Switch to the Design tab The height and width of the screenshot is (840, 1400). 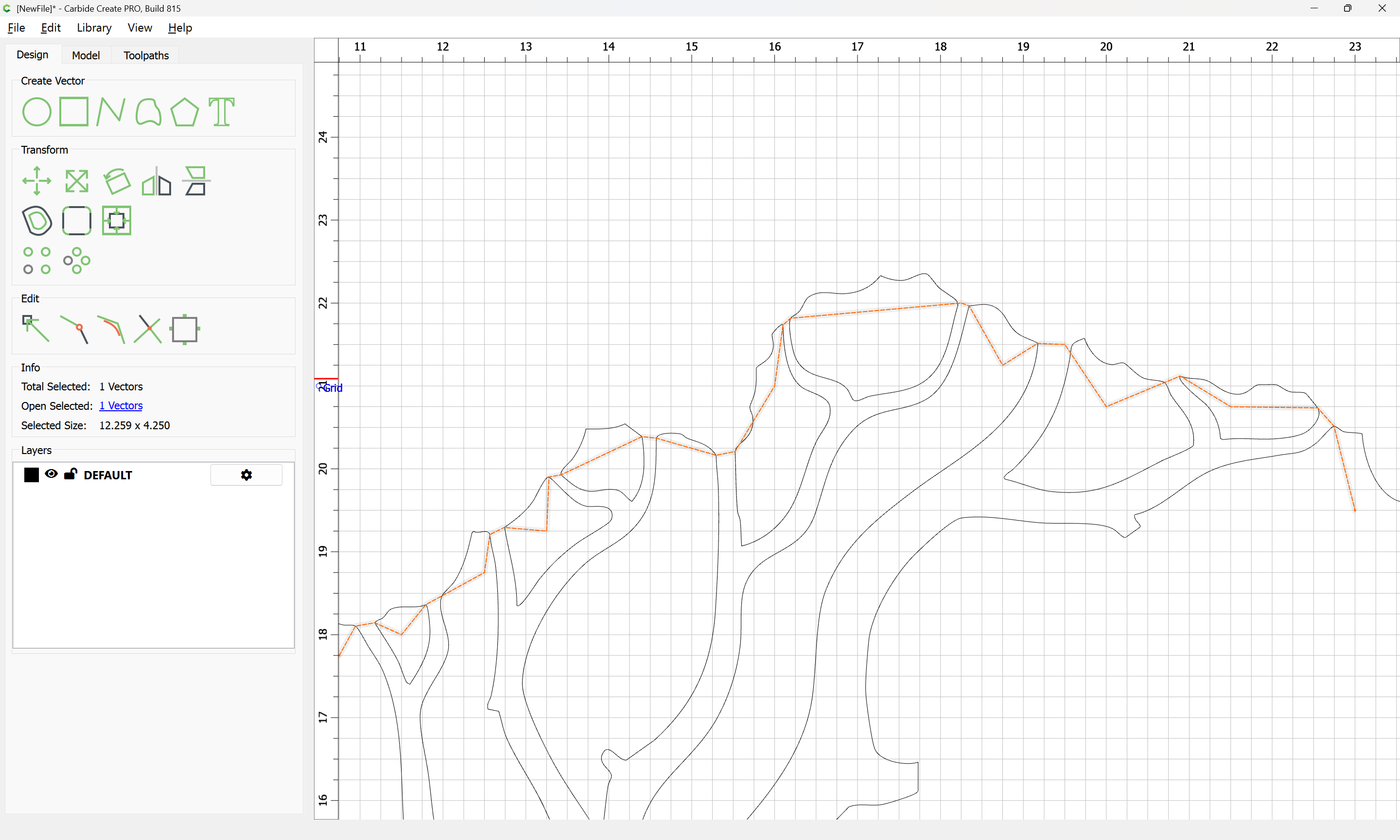(x=33, y=55)
